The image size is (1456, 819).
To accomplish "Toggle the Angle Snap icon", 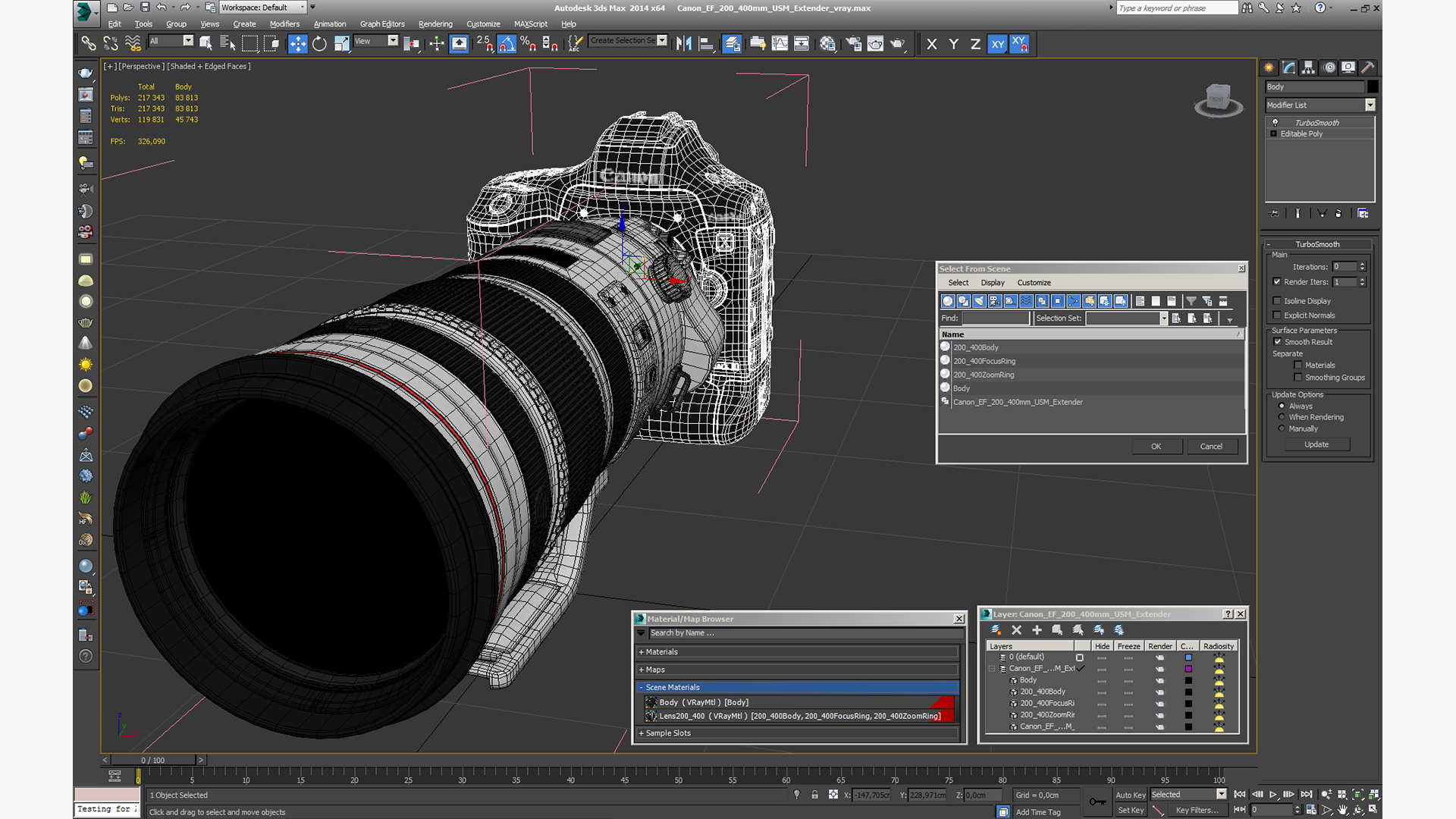I will (x=507, y=44).
